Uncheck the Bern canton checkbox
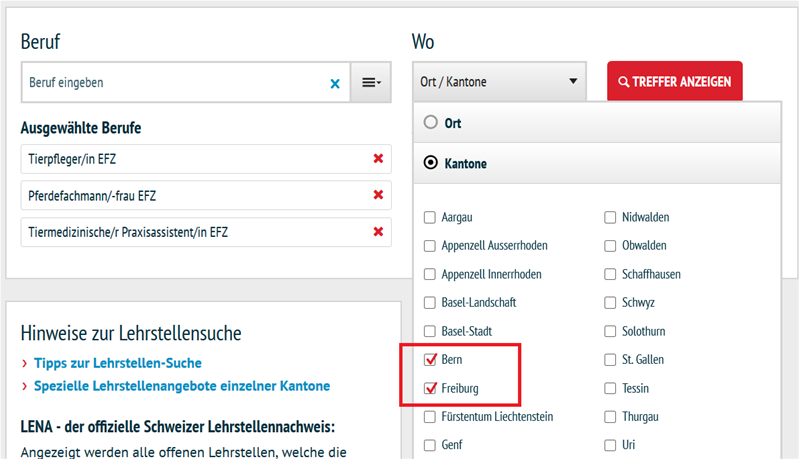 click(x=430, y=359)
